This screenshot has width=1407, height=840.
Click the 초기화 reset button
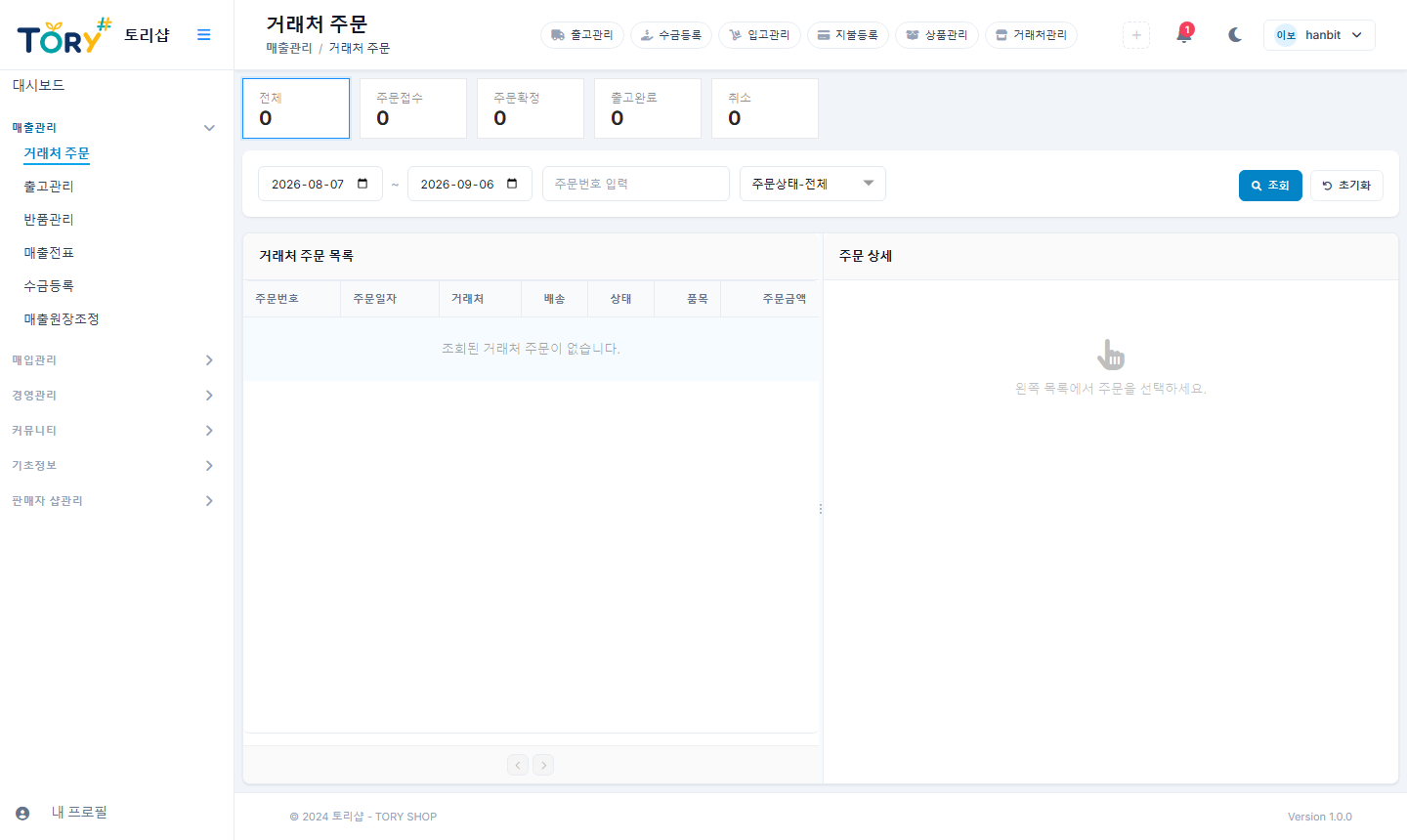1346,186
